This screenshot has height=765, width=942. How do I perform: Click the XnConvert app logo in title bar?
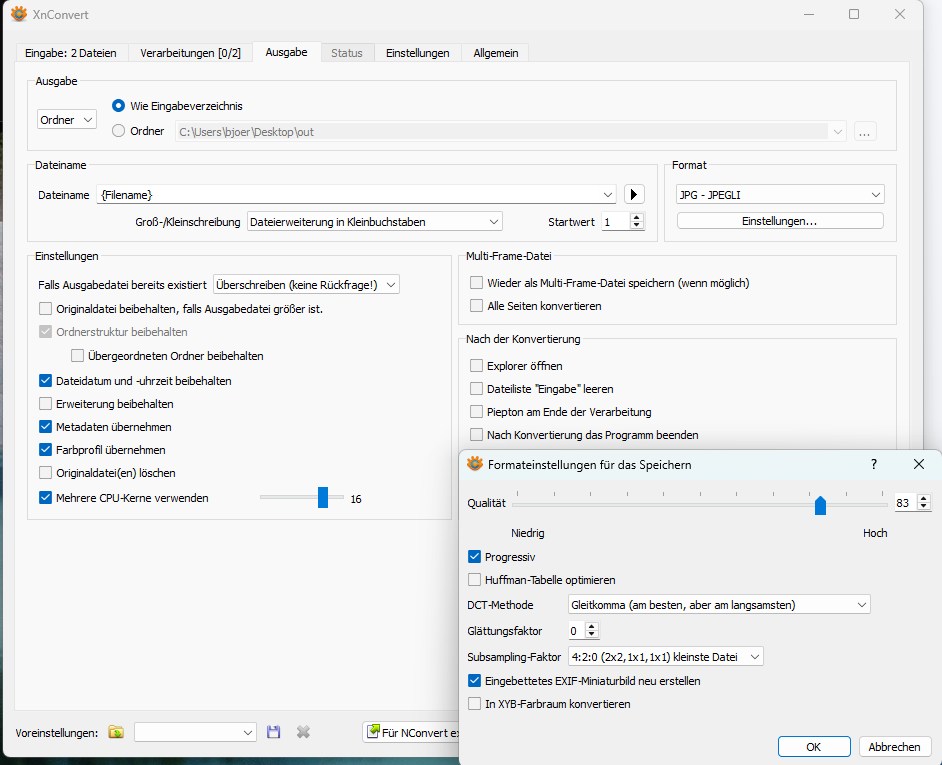pos(19,14)
